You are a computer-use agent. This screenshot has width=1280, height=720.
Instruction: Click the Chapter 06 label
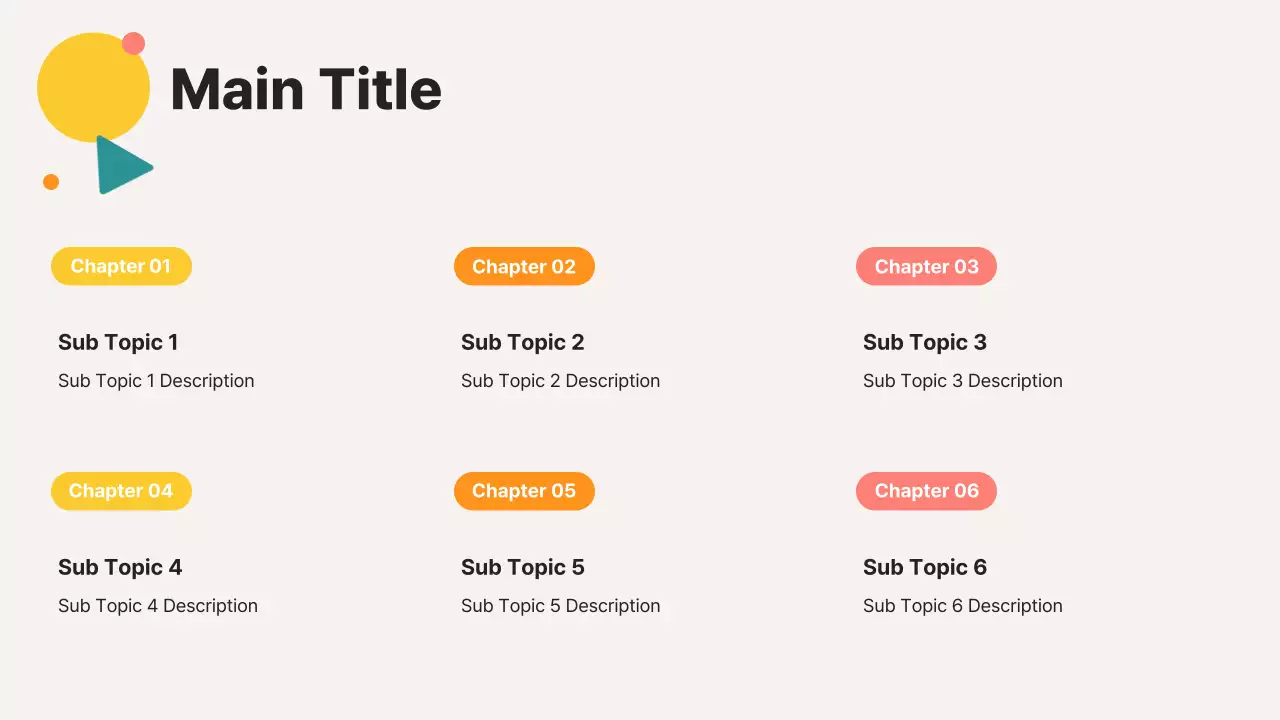926,491
